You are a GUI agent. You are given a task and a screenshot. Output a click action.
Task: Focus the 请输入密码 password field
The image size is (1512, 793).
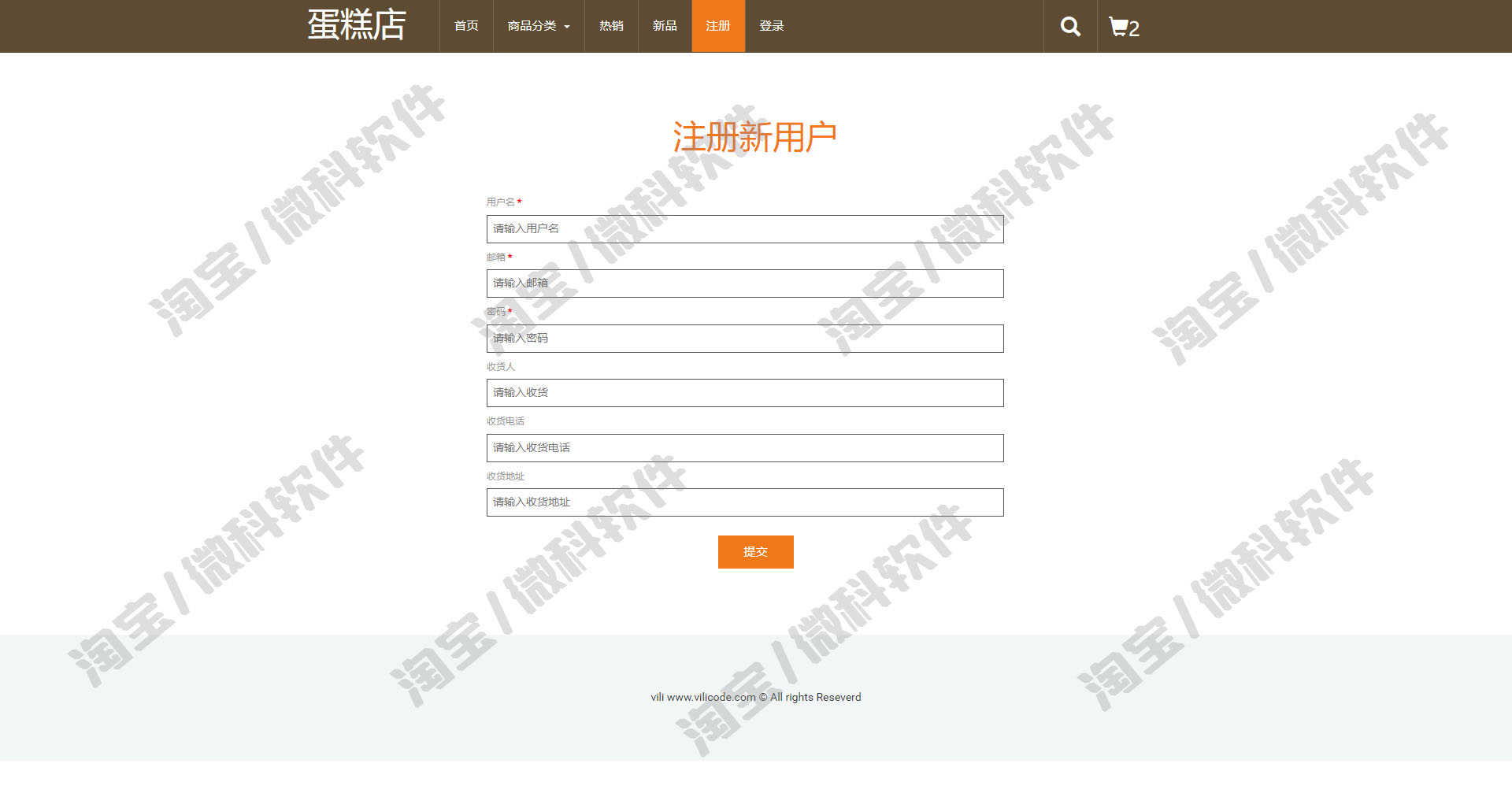745,339
